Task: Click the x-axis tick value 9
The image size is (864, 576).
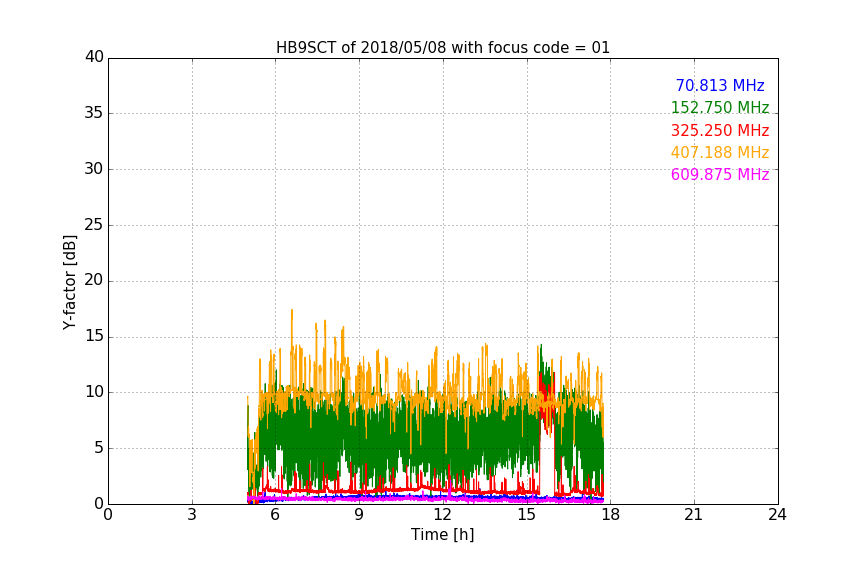Action: pos(359,515)
